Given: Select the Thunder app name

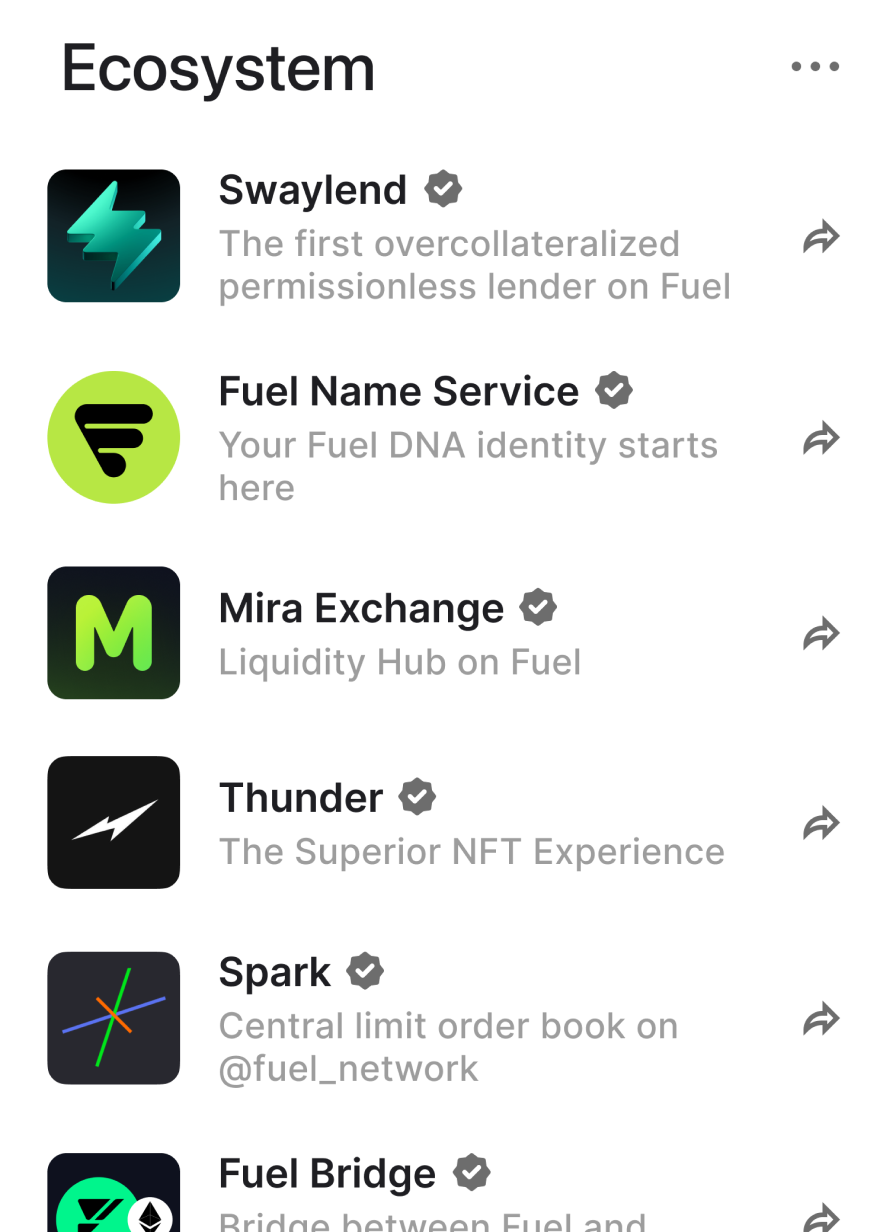Looking at the screenshot, I should click(301, 798).
